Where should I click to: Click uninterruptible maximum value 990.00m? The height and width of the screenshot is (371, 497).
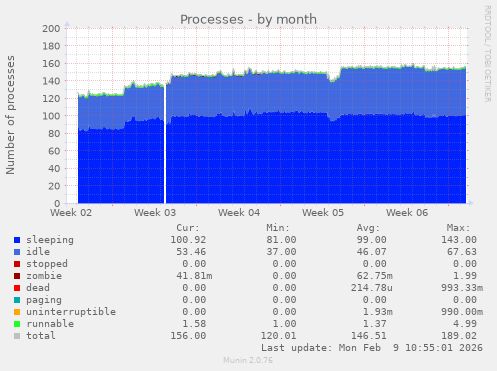pyautogui.click(x=462, y=312)
